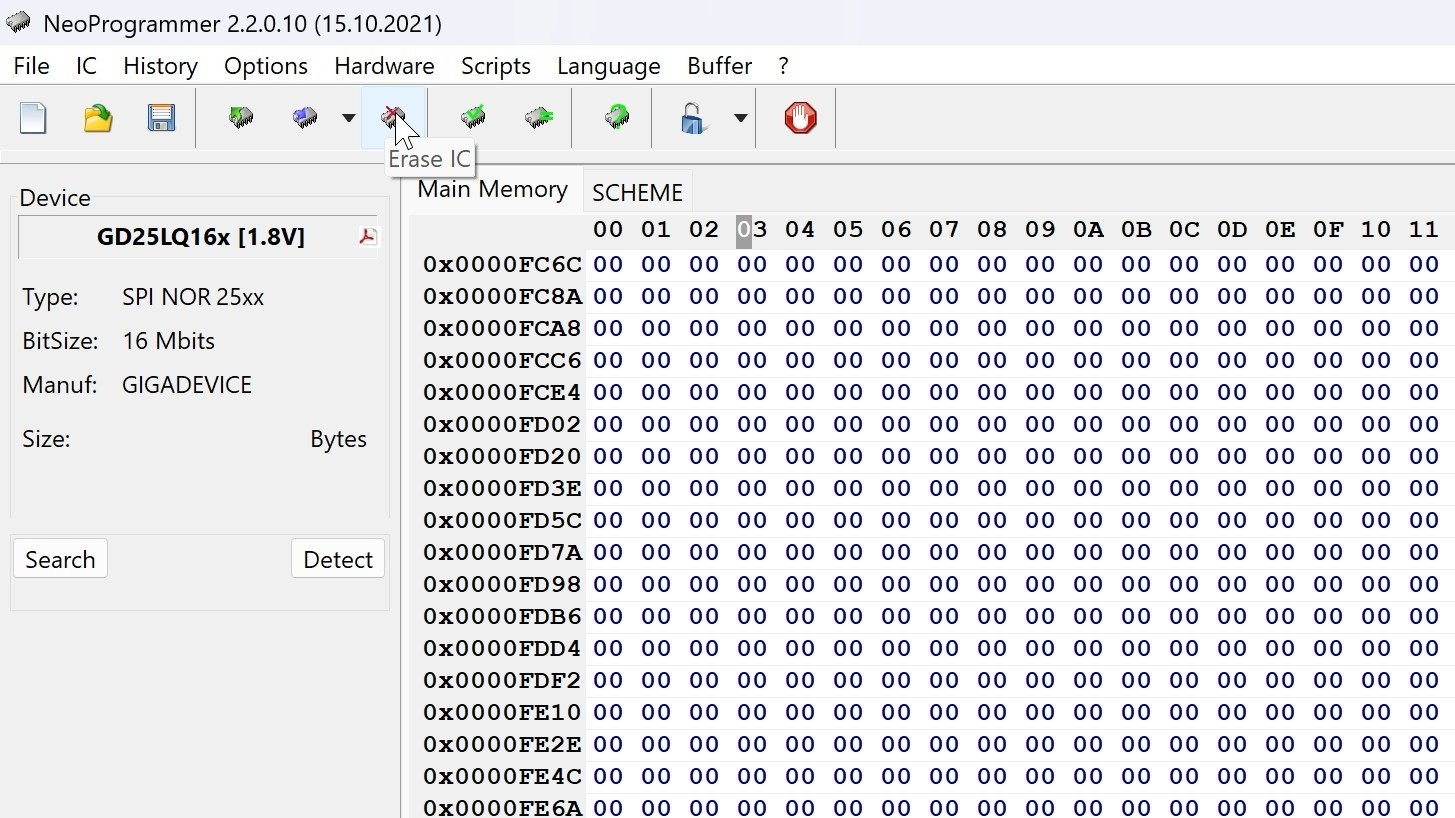Select address row 0x0000FD5C
The width and height of the screenshot is (1455, 818).
pos(502,521)
